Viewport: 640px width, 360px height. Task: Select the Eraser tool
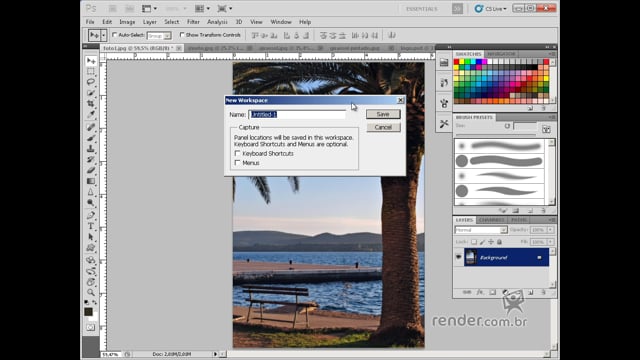(x=91, y=170)
